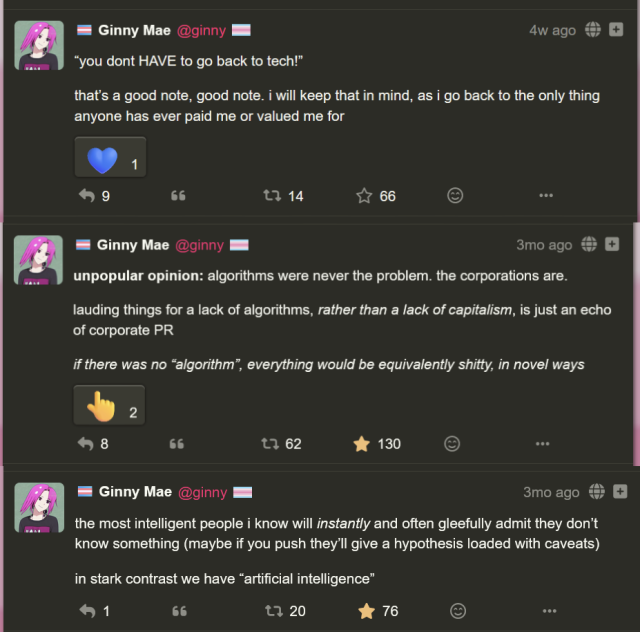Image resolution: width=640 pixels, height=632 pixels.
Task: Open more options on algorithms post
Action: pyautogui.click(x=543, y=443)
